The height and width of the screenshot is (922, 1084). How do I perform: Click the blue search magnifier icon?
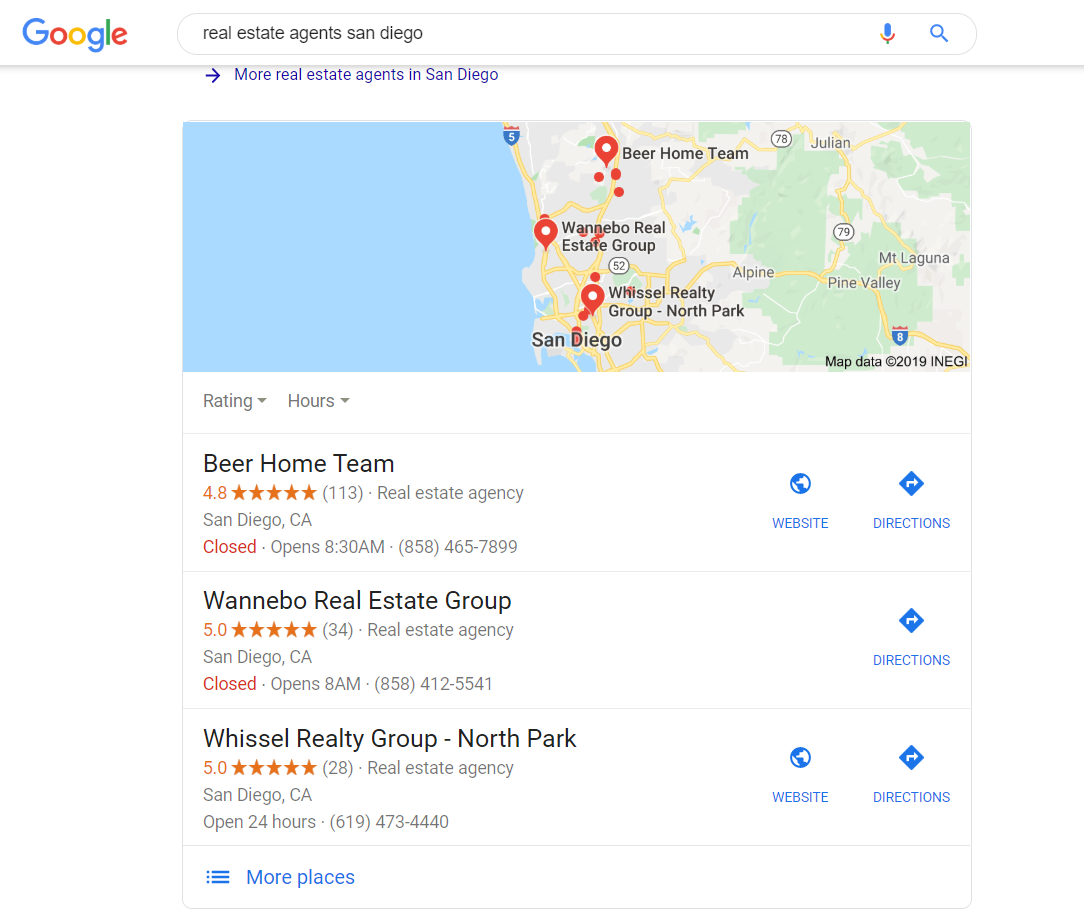coord(938,33)
